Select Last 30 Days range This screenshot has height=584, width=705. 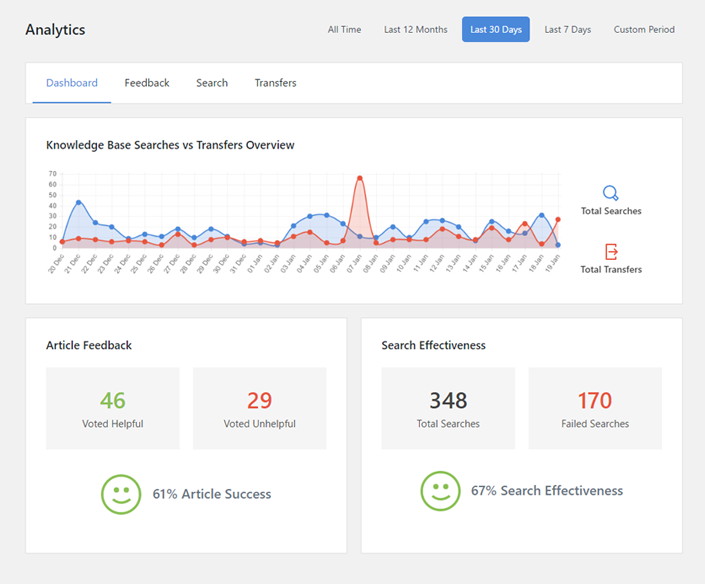click(496, 30)
